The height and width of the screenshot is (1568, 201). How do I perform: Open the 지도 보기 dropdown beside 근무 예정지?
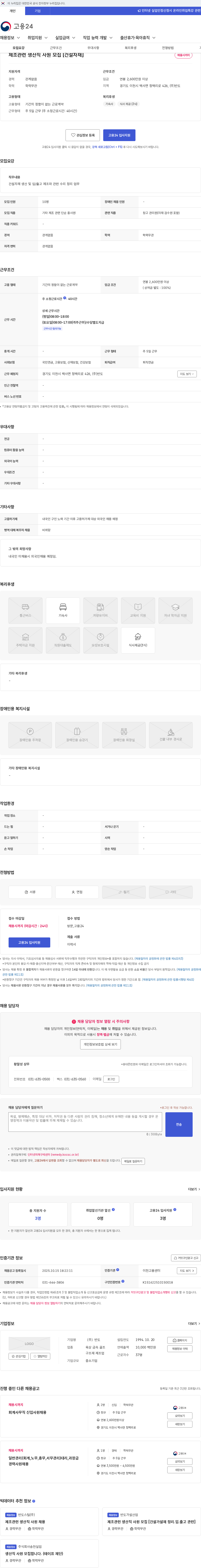187,374
